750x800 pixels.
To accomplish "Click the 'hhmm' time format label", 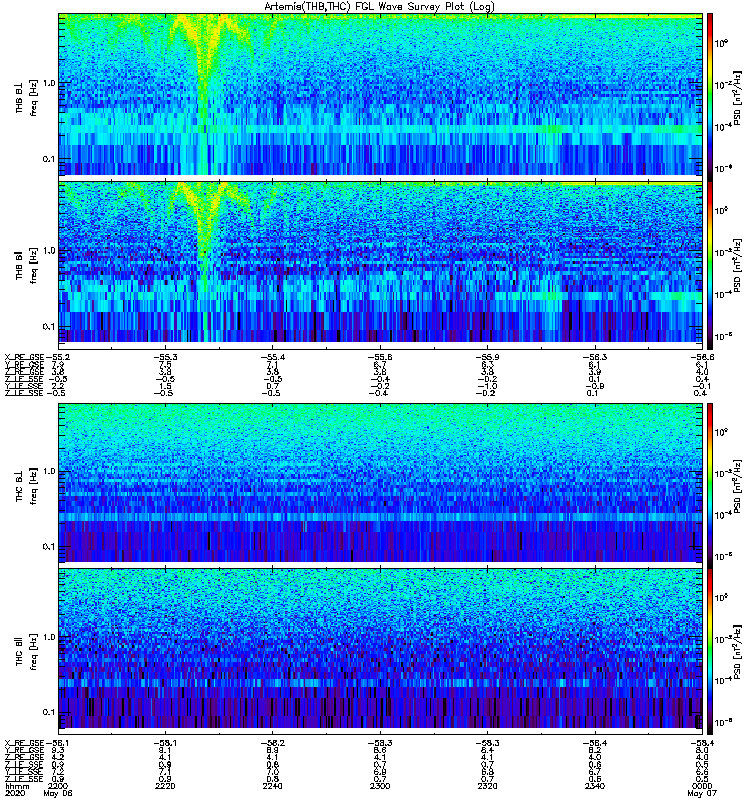I will (x=17, y=787).
